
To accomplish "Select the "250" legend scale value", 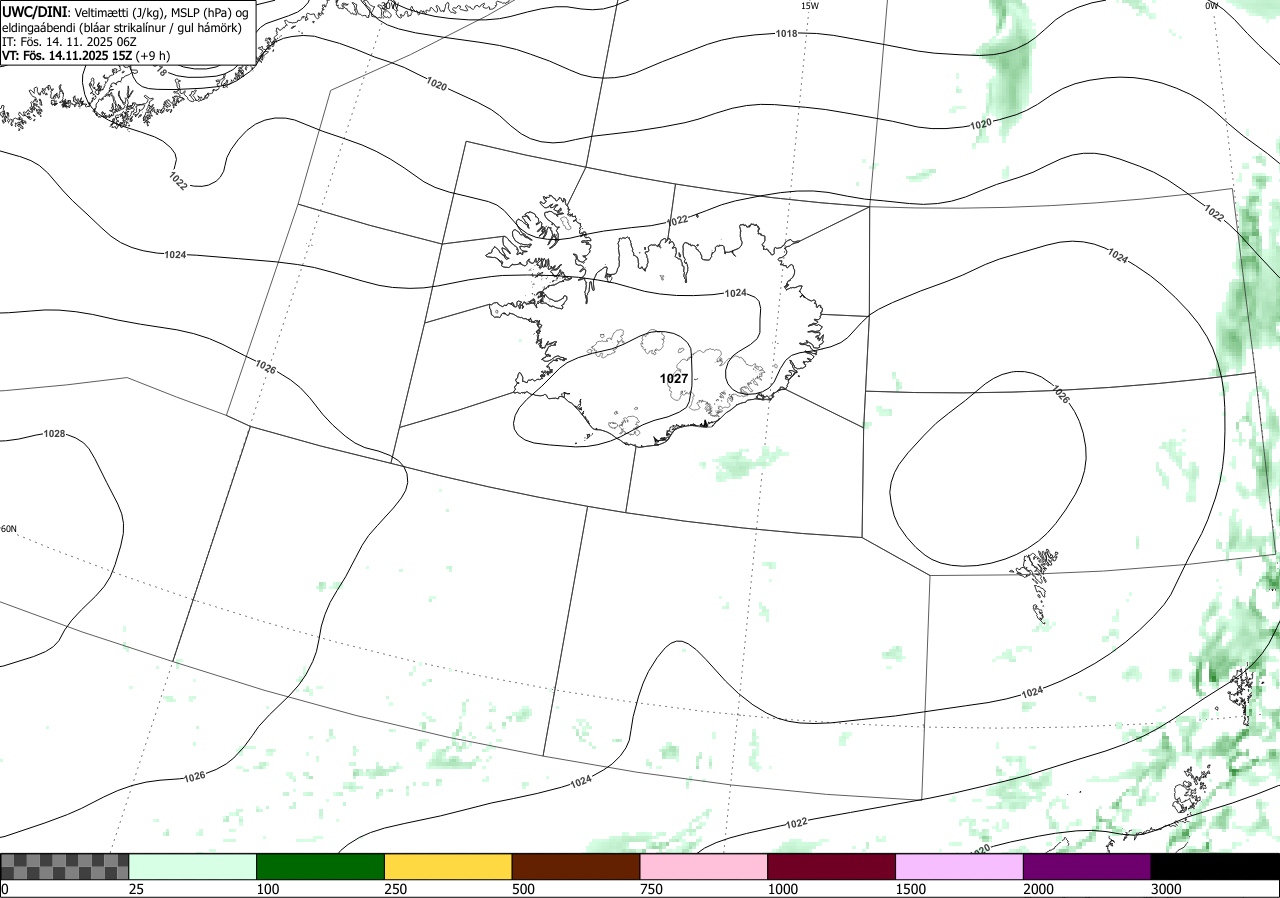I will tap(396, 889).
